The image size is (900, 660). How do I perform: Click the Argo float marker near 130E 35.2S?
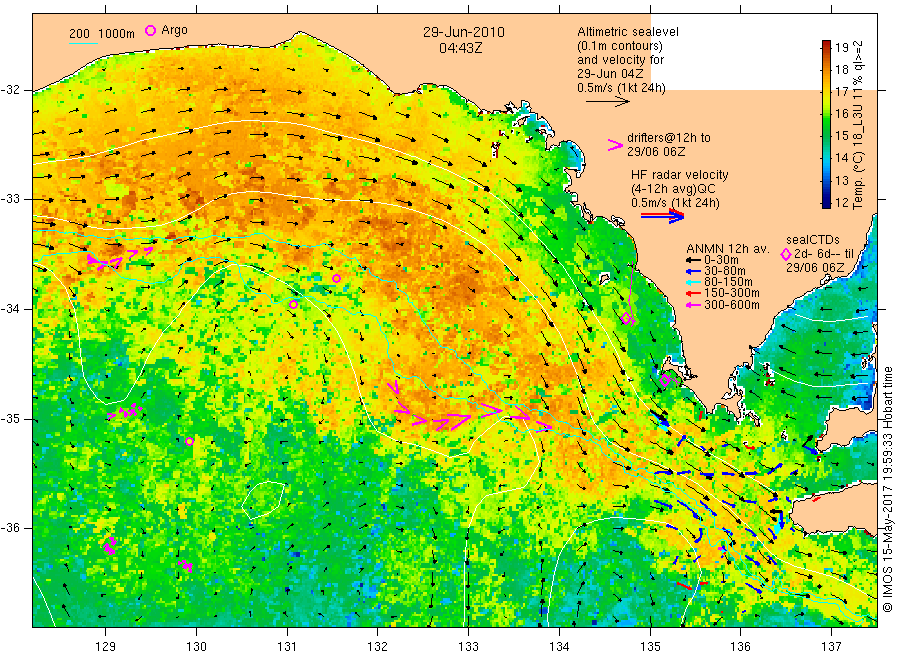click(x=189, y=441)
